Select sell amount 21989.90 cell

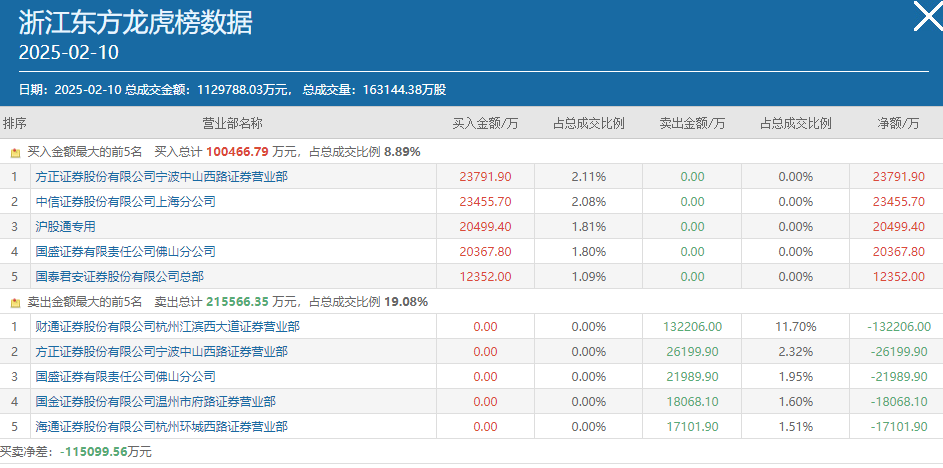point(692,377)
